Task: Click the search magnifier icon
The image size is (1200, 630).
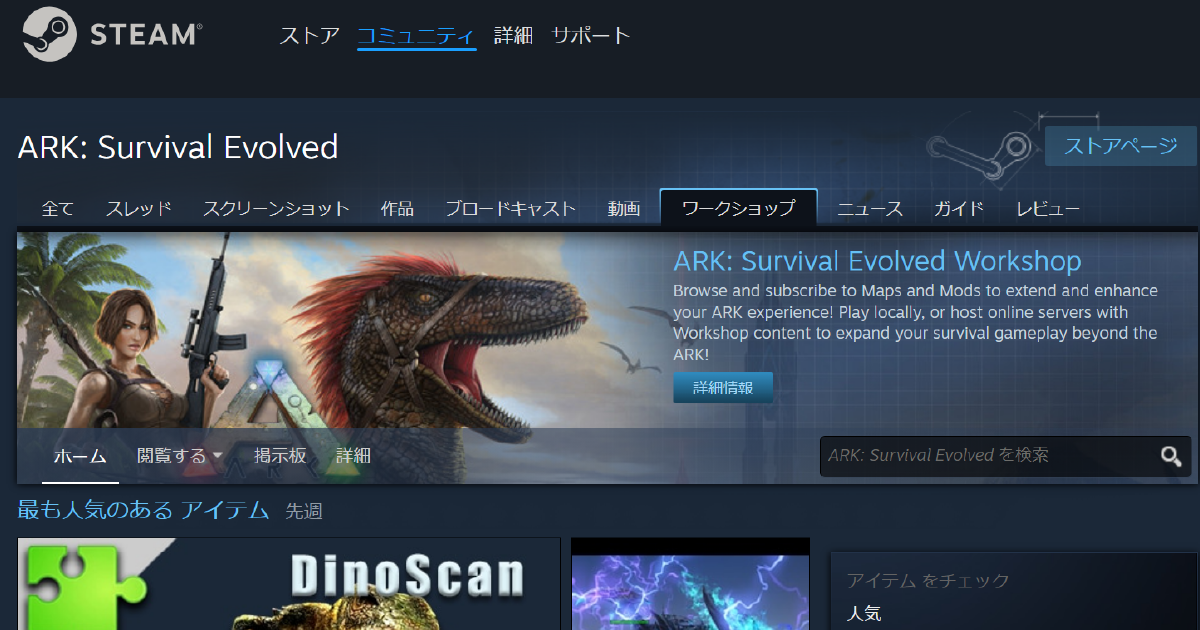Action: click(1171, 456)
